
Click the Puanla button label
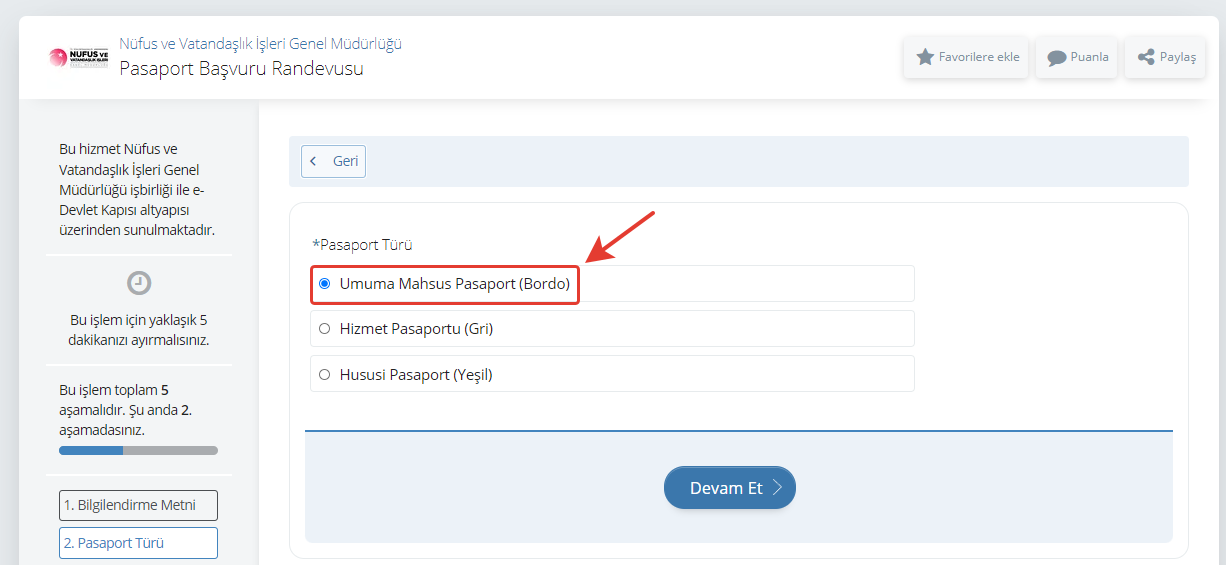1089,57
